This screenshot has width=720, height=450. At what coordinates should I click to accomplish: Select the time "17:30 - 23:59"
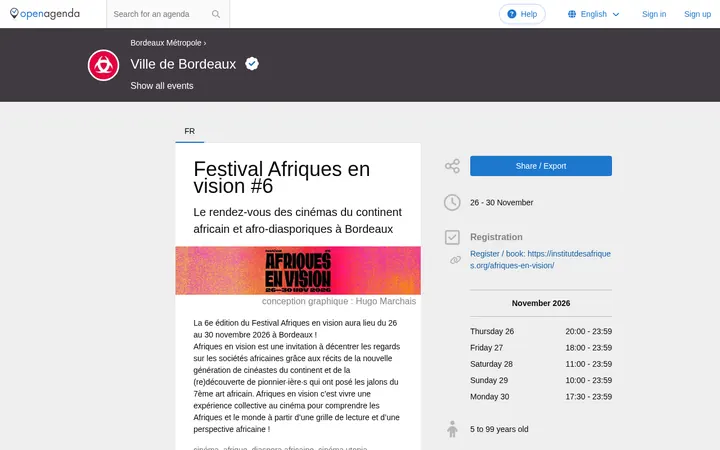pyautogui.click(x=589, y=397)
